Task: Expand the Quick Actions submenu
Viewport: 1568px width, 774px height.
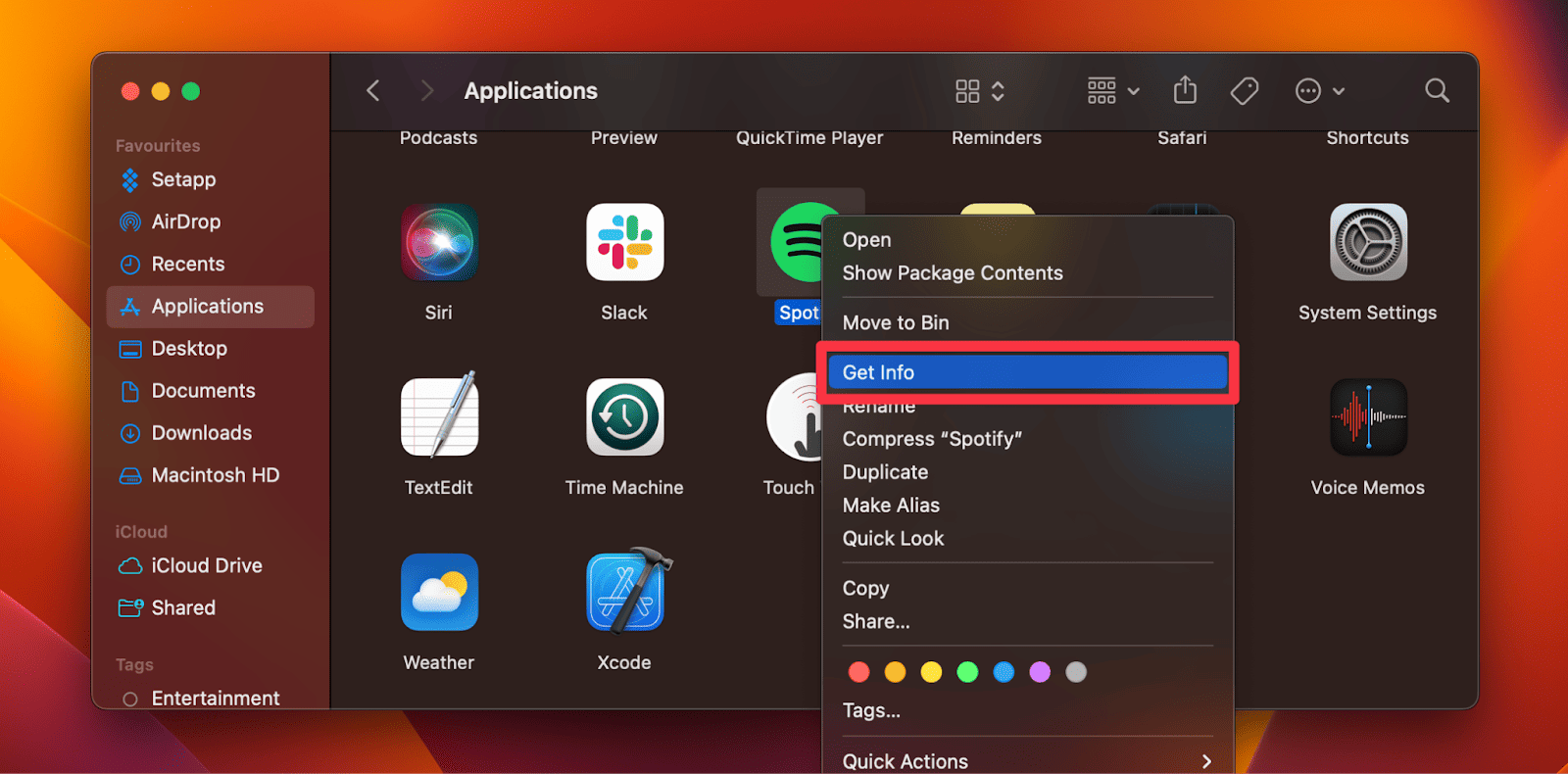Action: (1027, 761)
